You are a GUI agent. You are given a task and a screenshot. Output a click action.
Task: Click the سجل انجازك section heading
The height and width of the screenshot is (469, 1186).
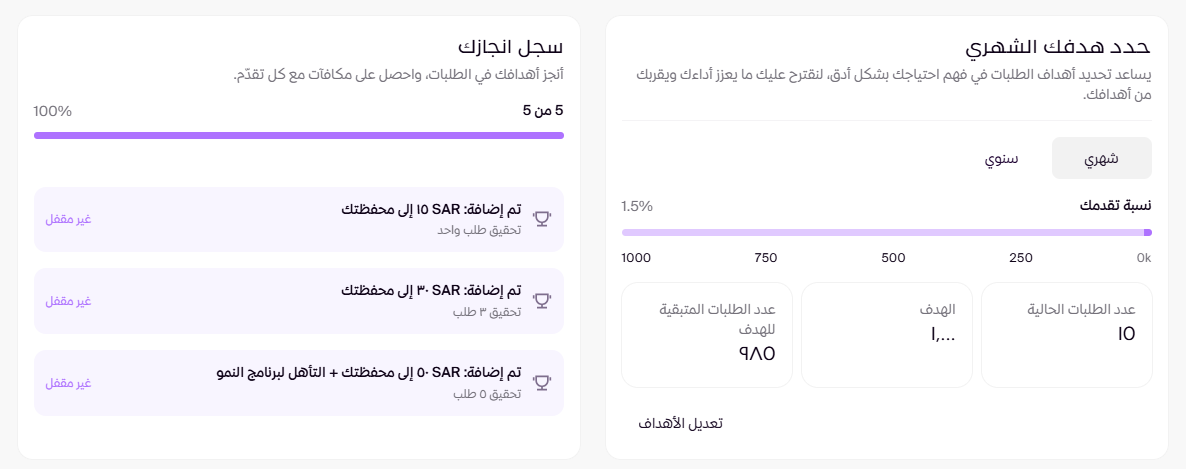[510, 46]
